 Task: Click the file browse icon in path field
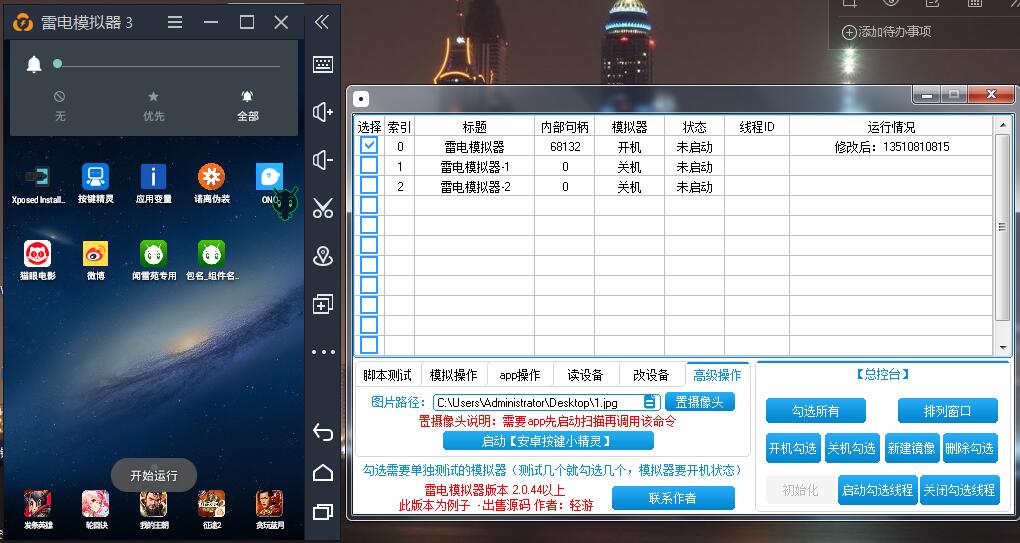point(650,403)
